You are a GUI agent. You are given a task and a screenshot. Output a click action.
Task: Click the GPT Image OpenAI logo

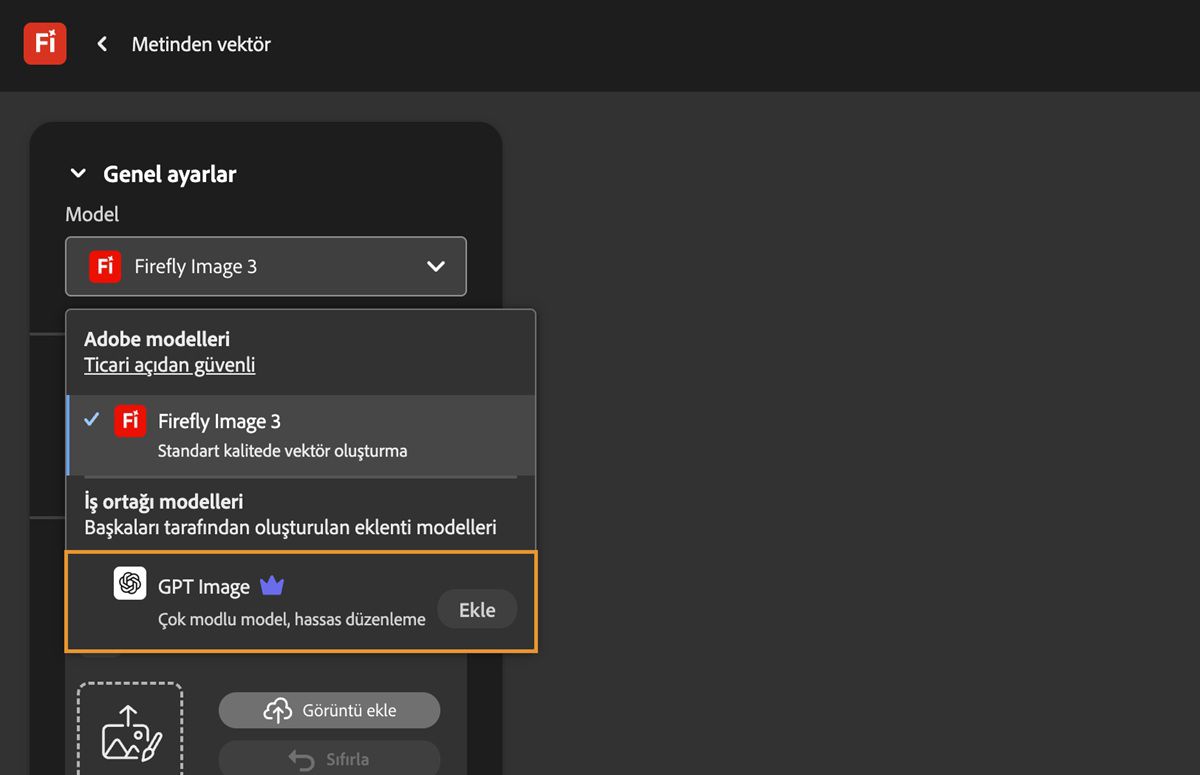tap(130, 583)
